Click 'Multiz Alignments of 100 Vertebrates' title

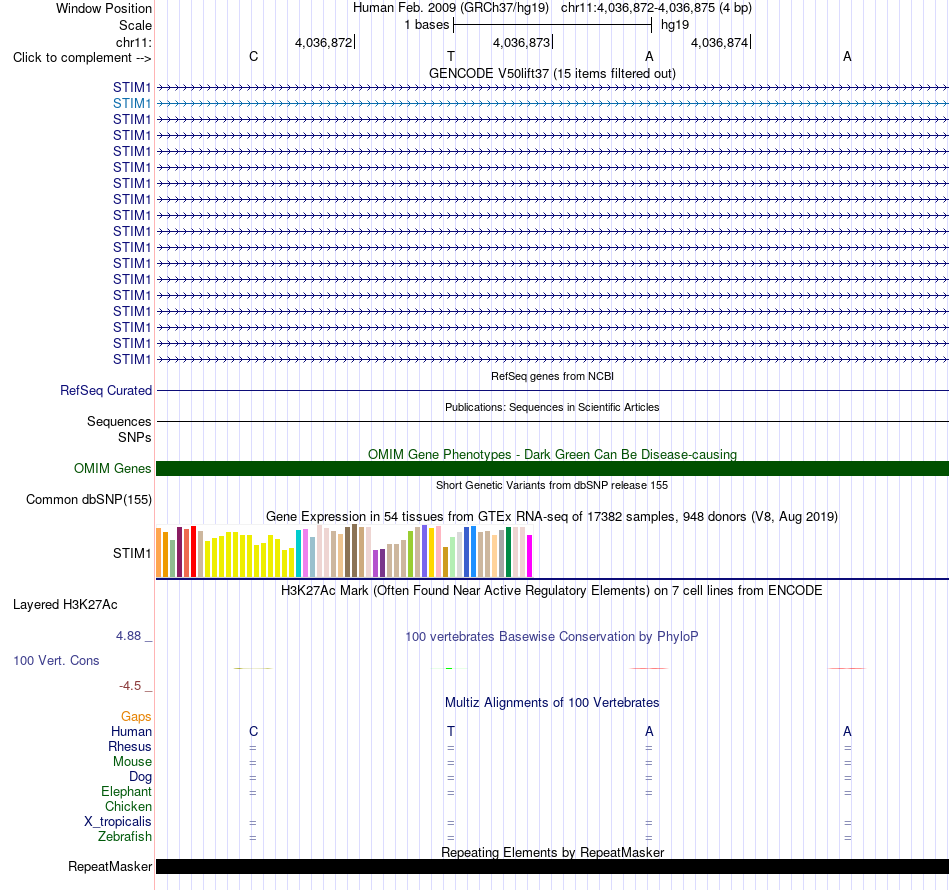(x=552, y=703)
